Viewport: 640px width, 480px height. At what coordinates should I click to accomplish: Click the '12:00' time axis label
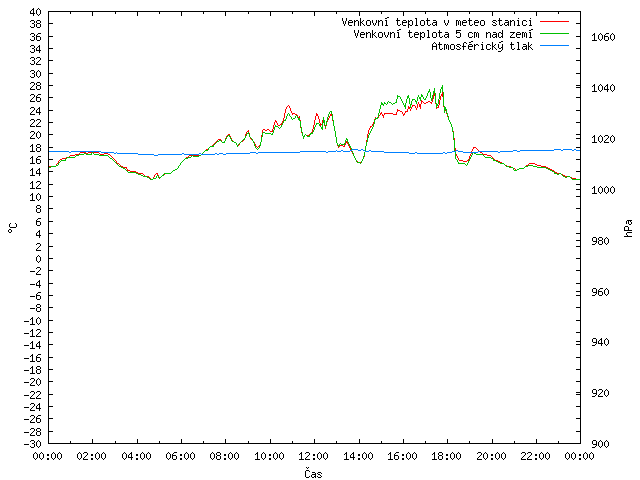tap(313, 456)
